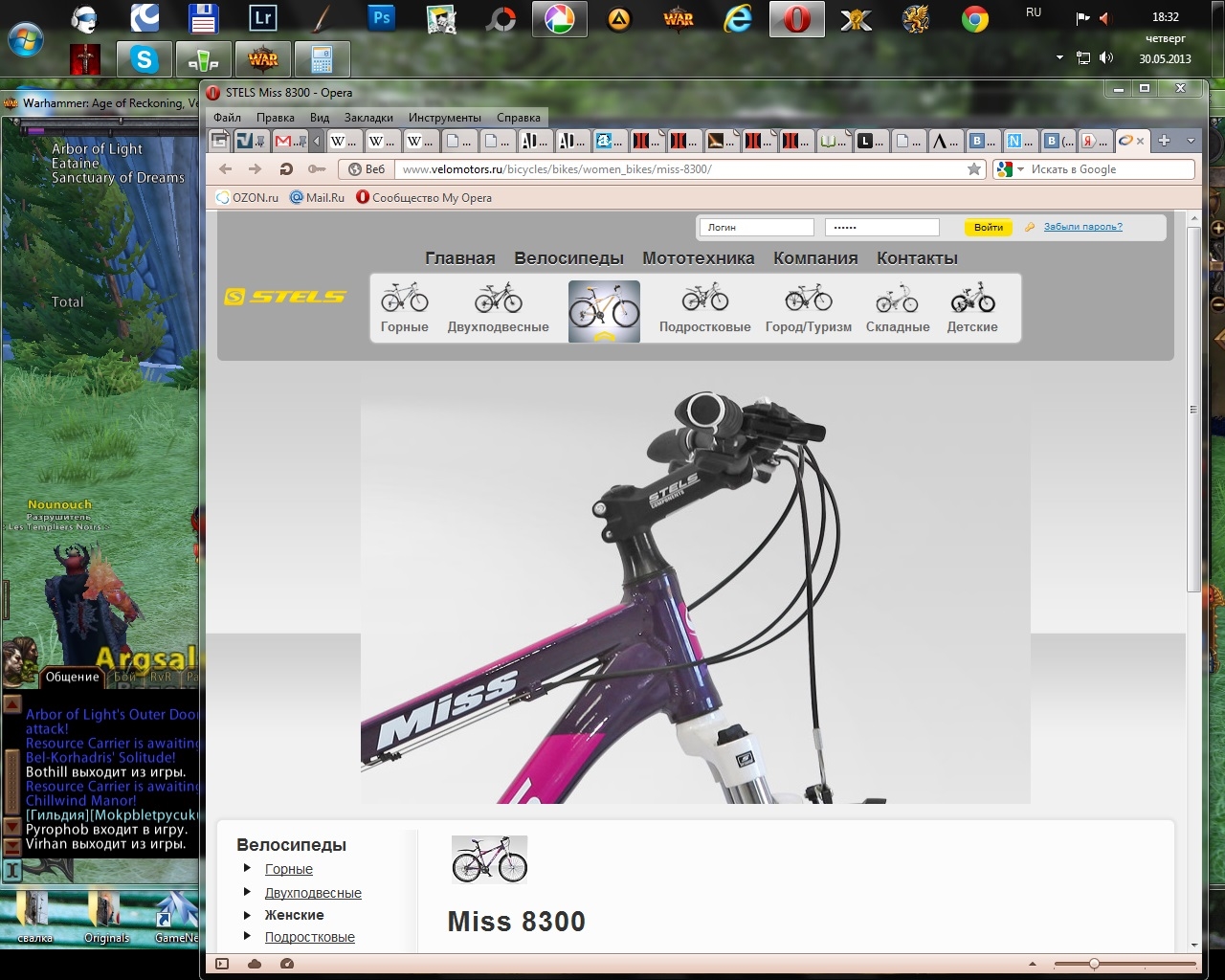This screenshot has height=980, width=1225.
Task: Open Skype from the taskbar
Action: pos(145,59)
